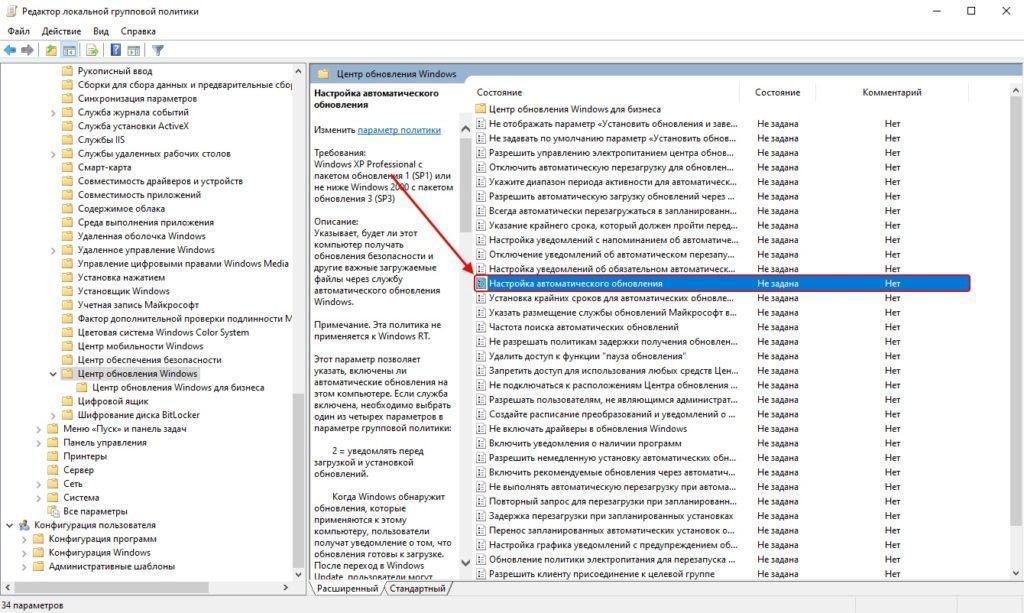Screen dimensions: 1024x613
Task: Click the folder icon next to 'Сервер'
Action: coord(52,470)
